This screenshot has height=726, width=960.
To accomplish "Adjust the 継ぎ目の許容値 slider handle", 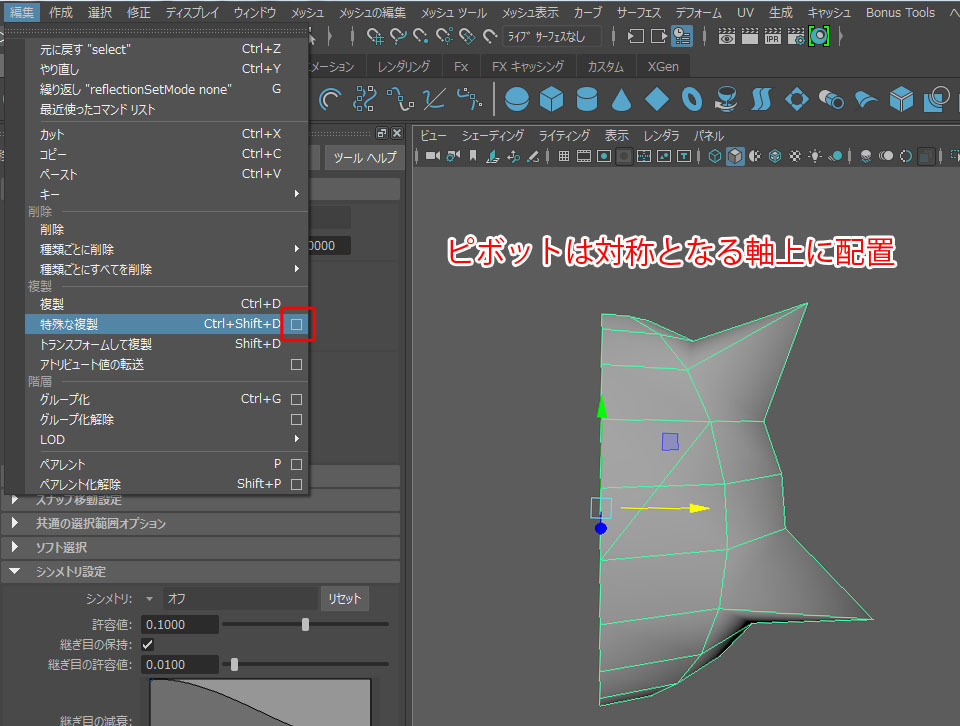I will 234,664.
